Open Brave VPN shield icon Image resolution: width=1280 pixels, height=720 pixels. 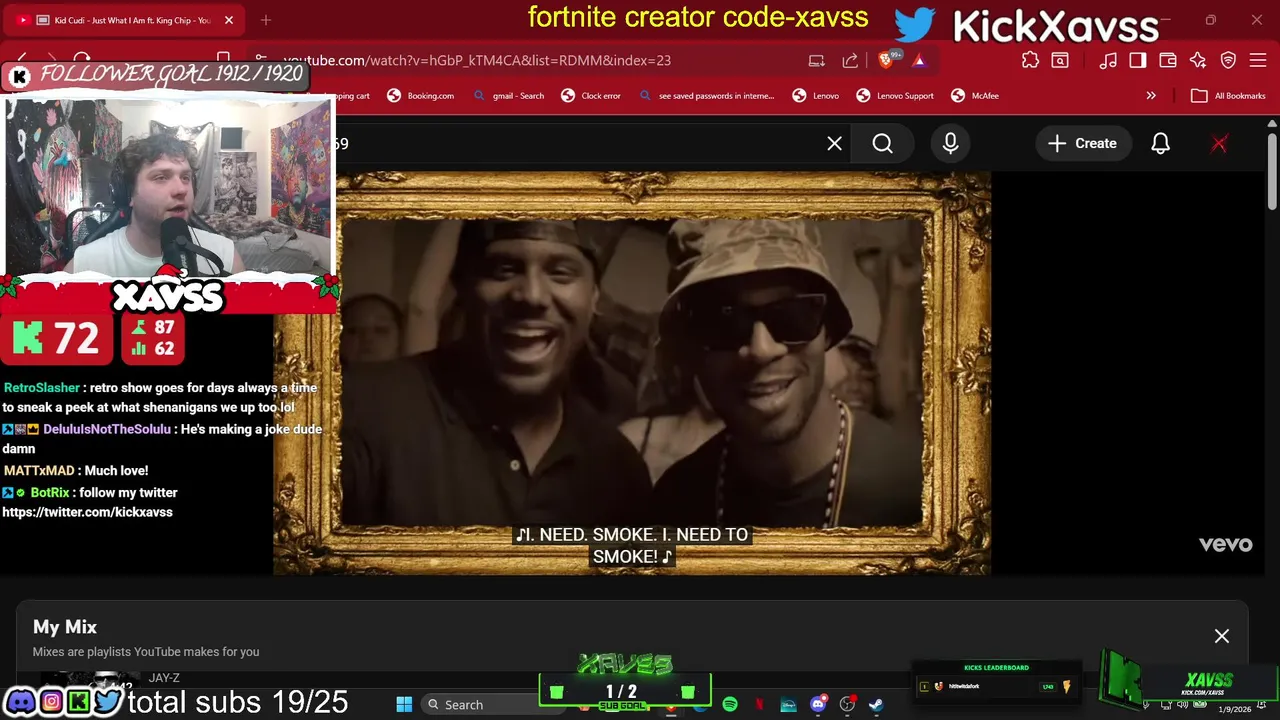point(1228,60)
